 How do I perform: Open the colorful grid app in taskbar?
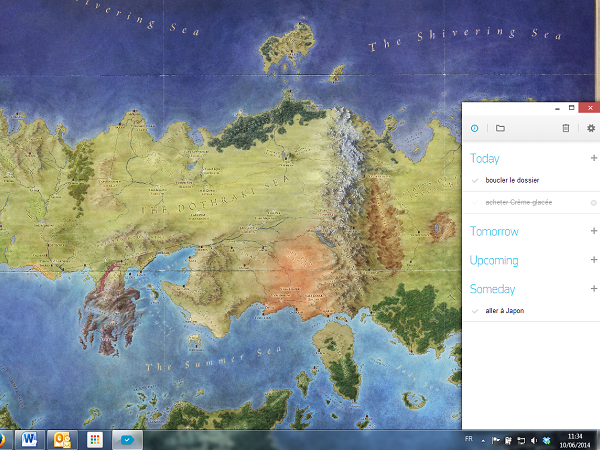click(x=95, y=439)
